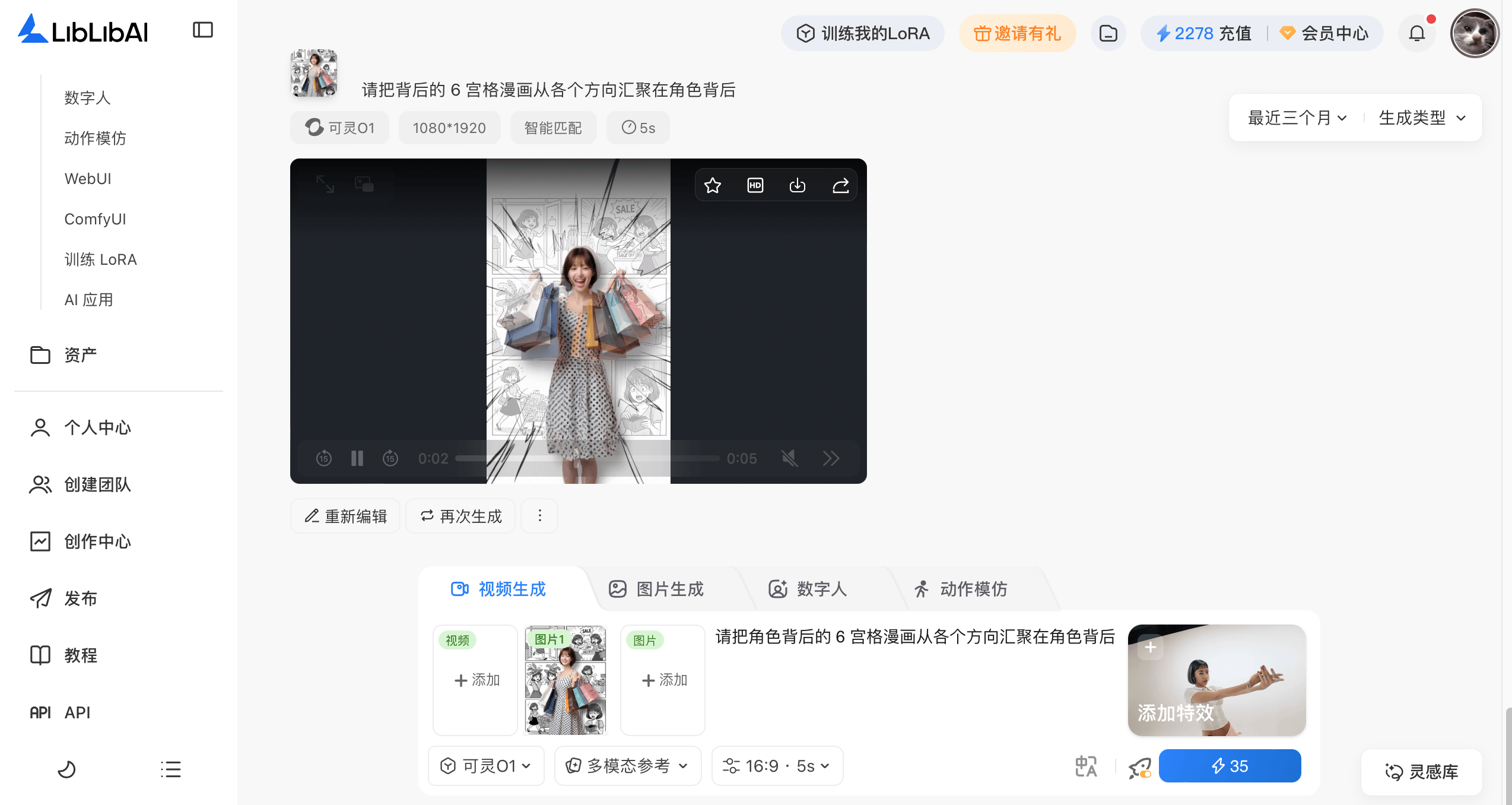The height and width of the screenshot is (805, 1512).
Task: Click the 图片1 reference thumbnail
Action: (x=565, y=680)
